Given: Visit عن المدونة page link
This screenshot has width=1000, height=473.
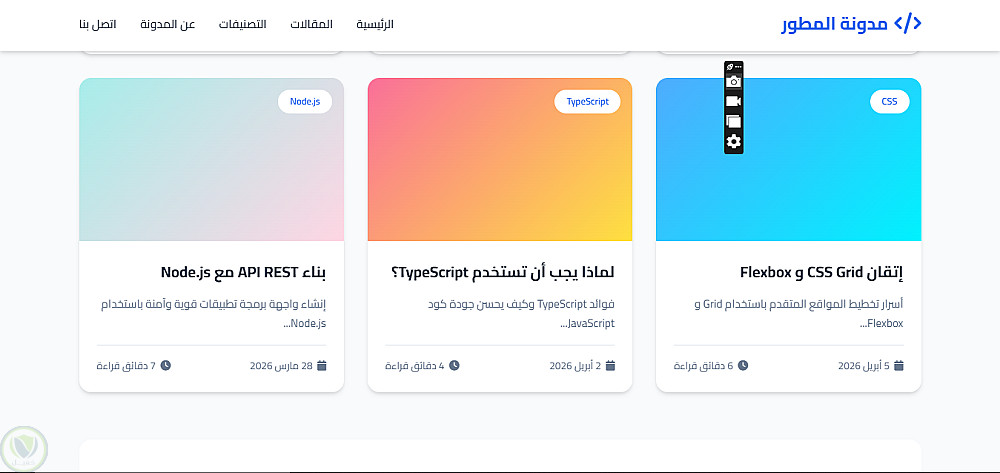Looking at the screenshot, I should coord(168,24).
